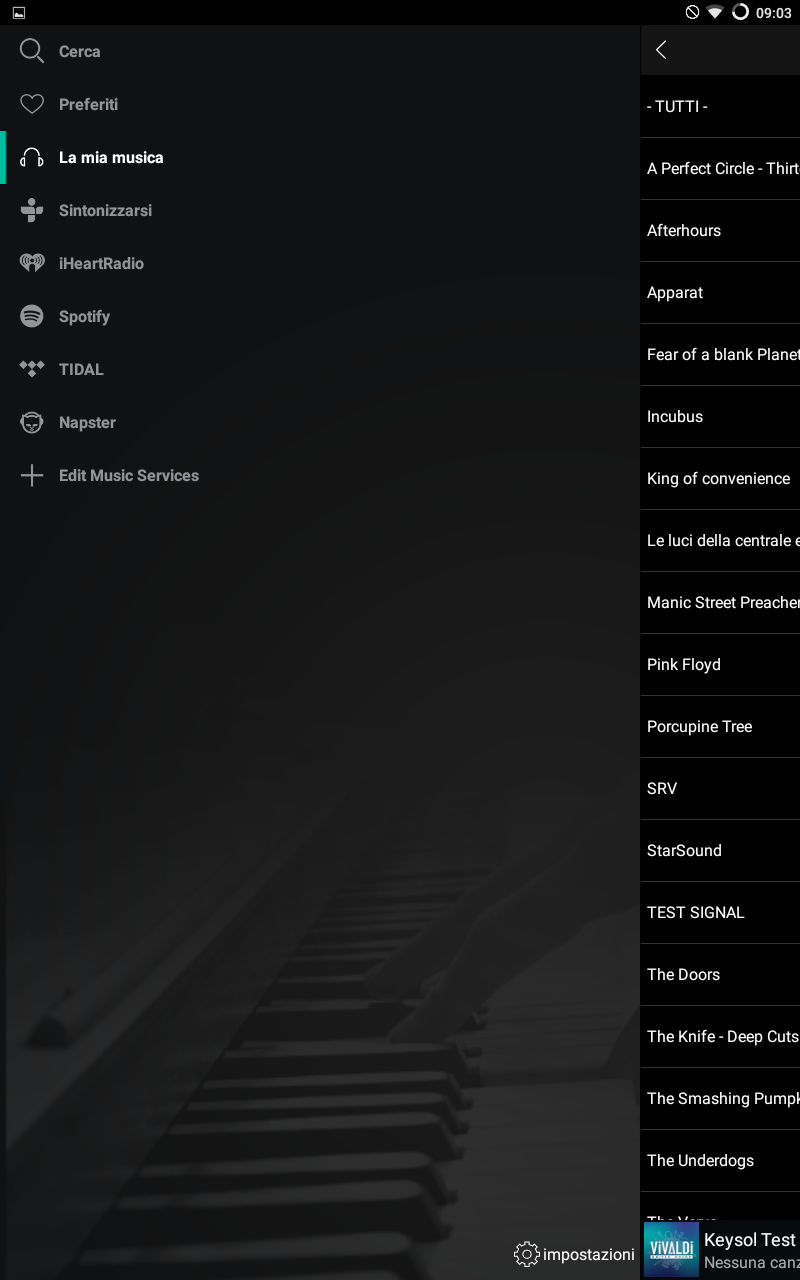
Task: Select King of convenience entry
Action: [720, 478]
